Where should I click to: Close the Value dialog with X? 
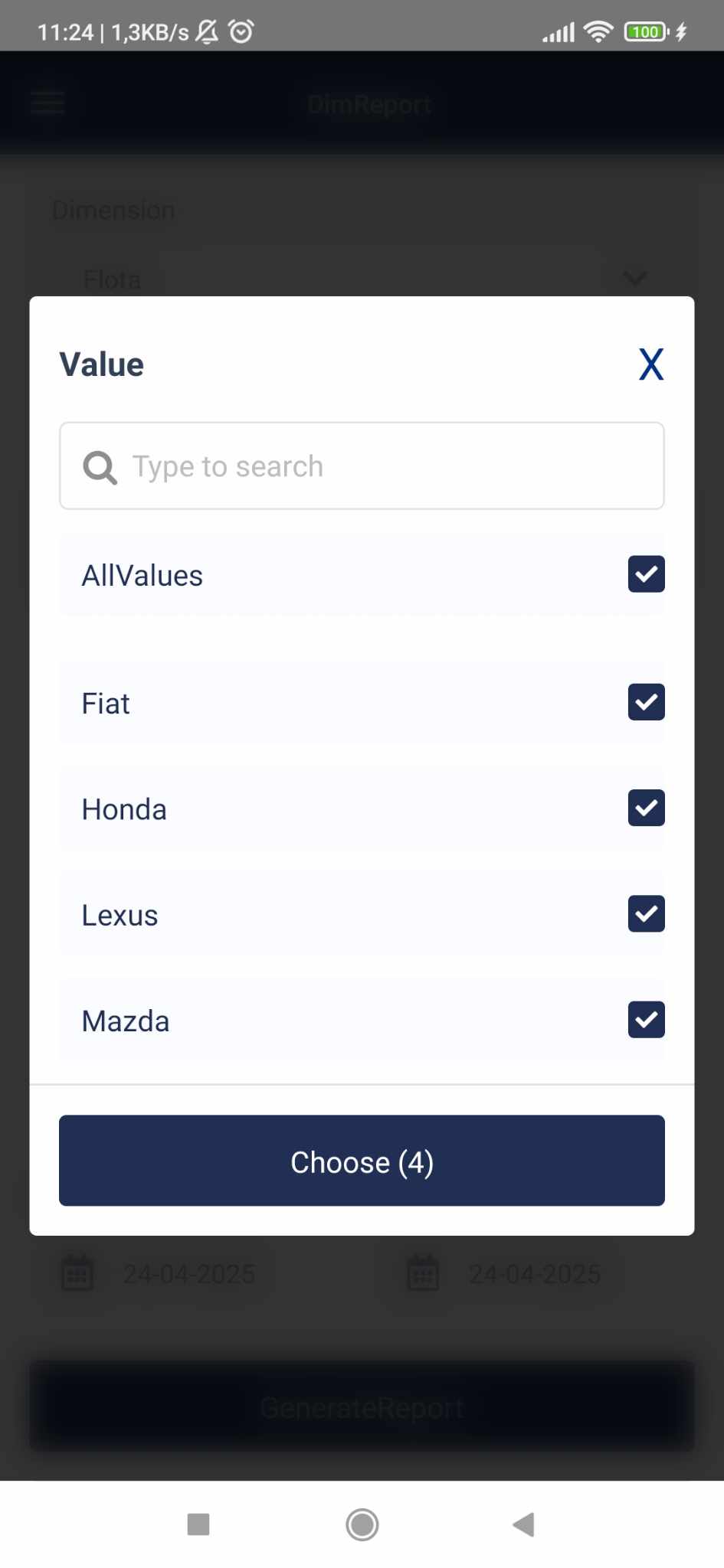[651, 364]
